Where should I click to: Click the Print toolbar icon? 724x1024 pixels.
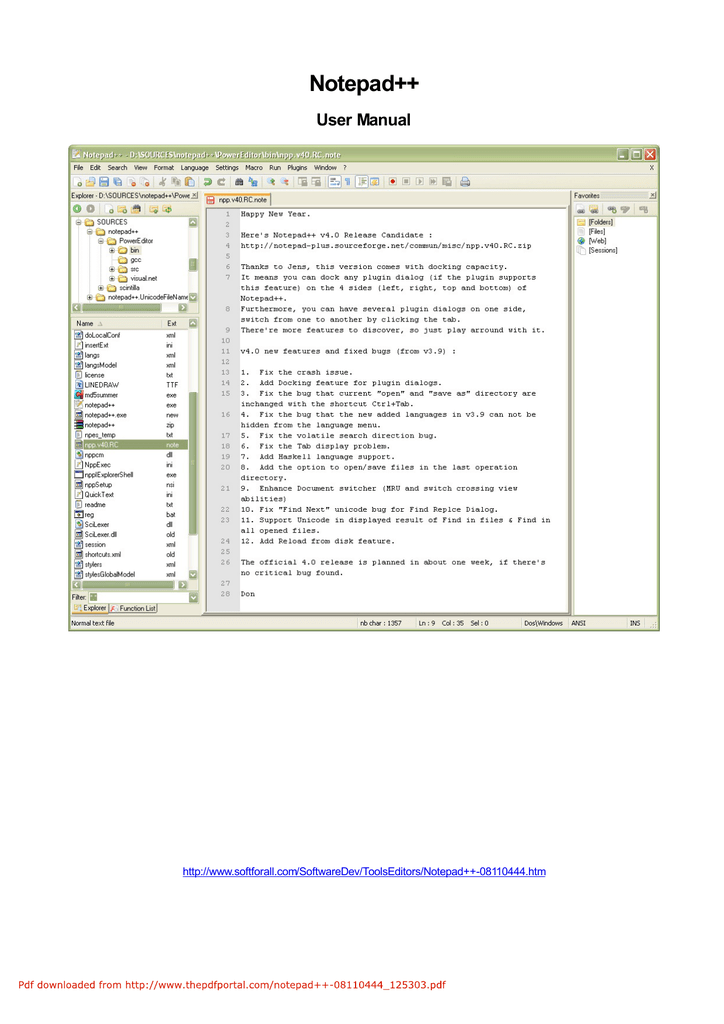(465, 182)
